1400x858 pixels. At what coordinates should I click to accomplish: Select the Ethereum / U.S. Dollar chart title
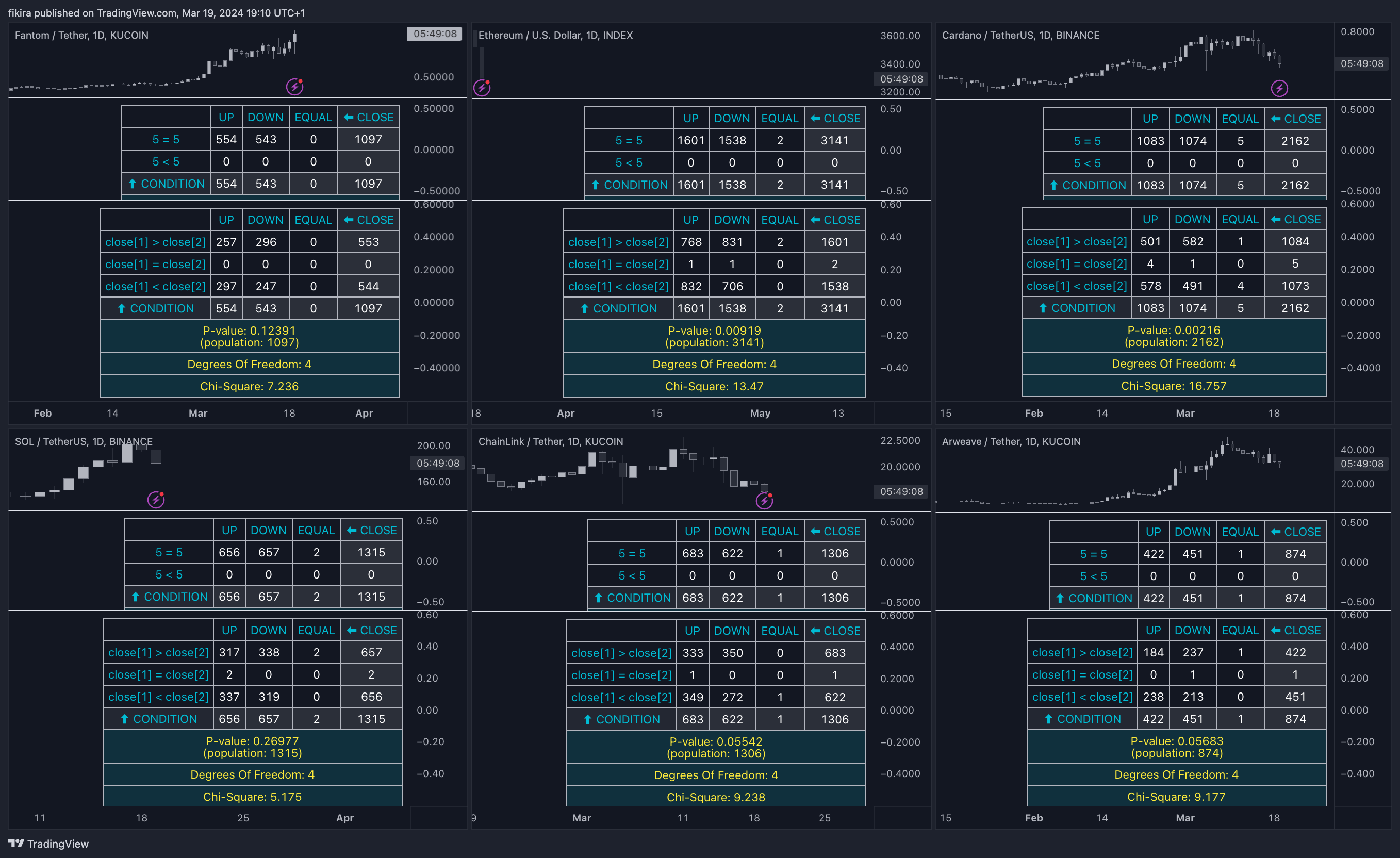pyautogui.click(x=555, y=35)
